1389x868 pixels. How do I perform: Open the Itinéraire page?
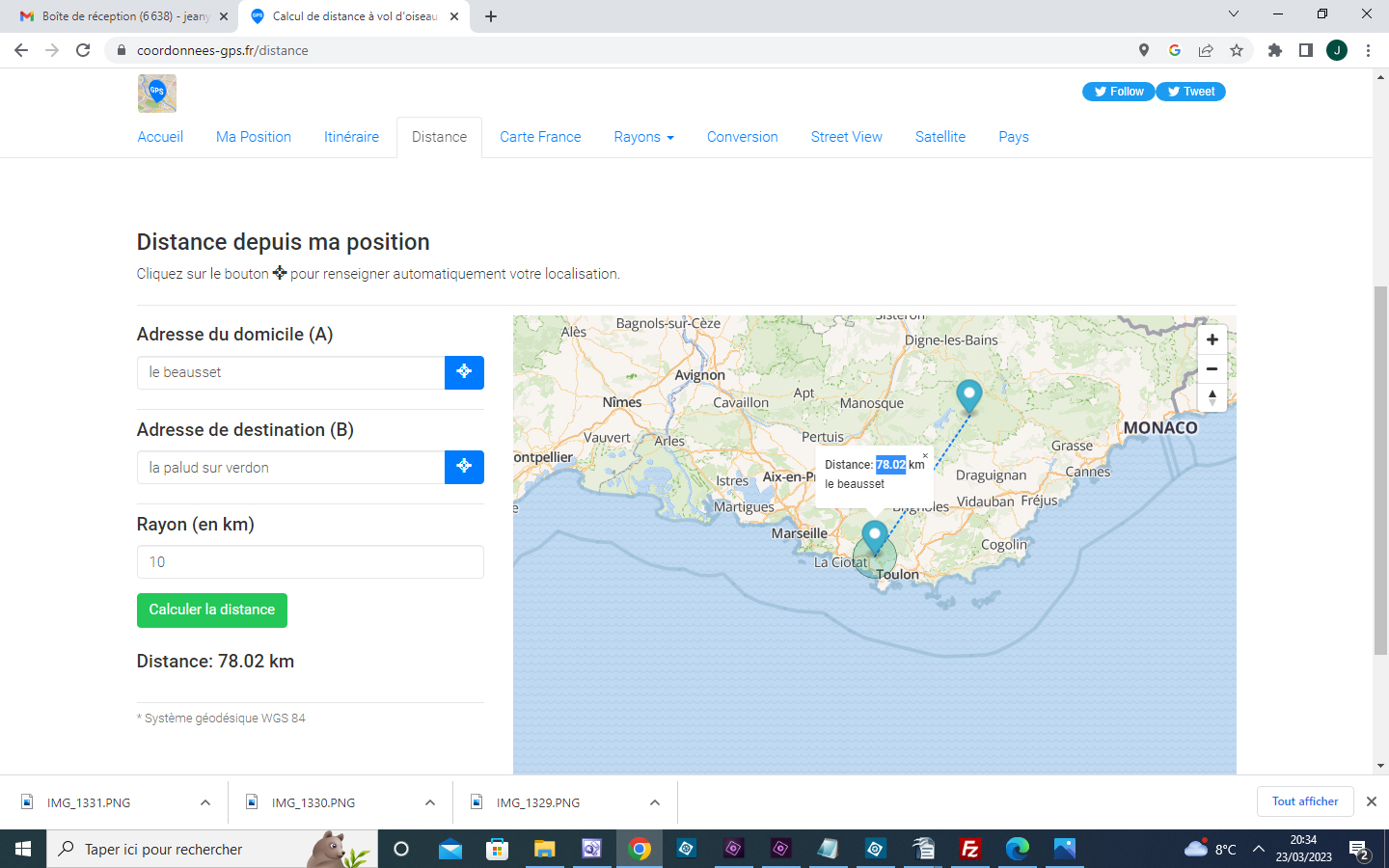coord(351,137)
